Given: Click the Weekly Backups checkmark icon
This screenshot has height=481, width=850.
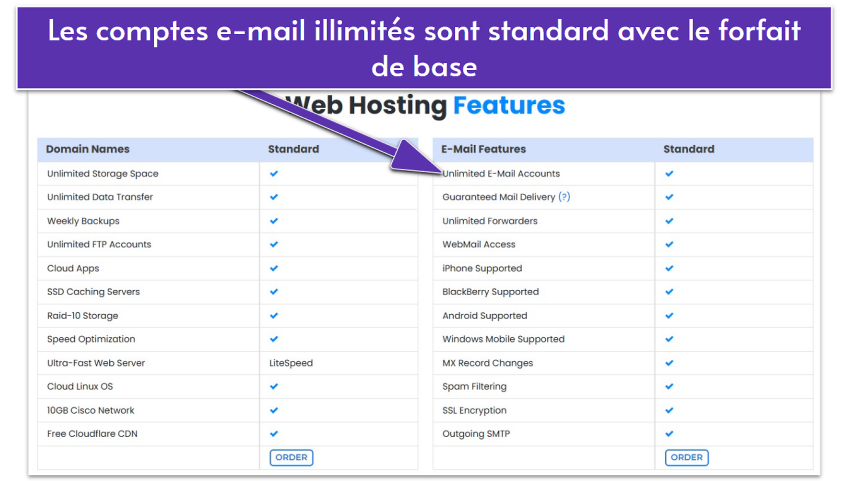Looking at the screenshot, I should tap(274, 221).
